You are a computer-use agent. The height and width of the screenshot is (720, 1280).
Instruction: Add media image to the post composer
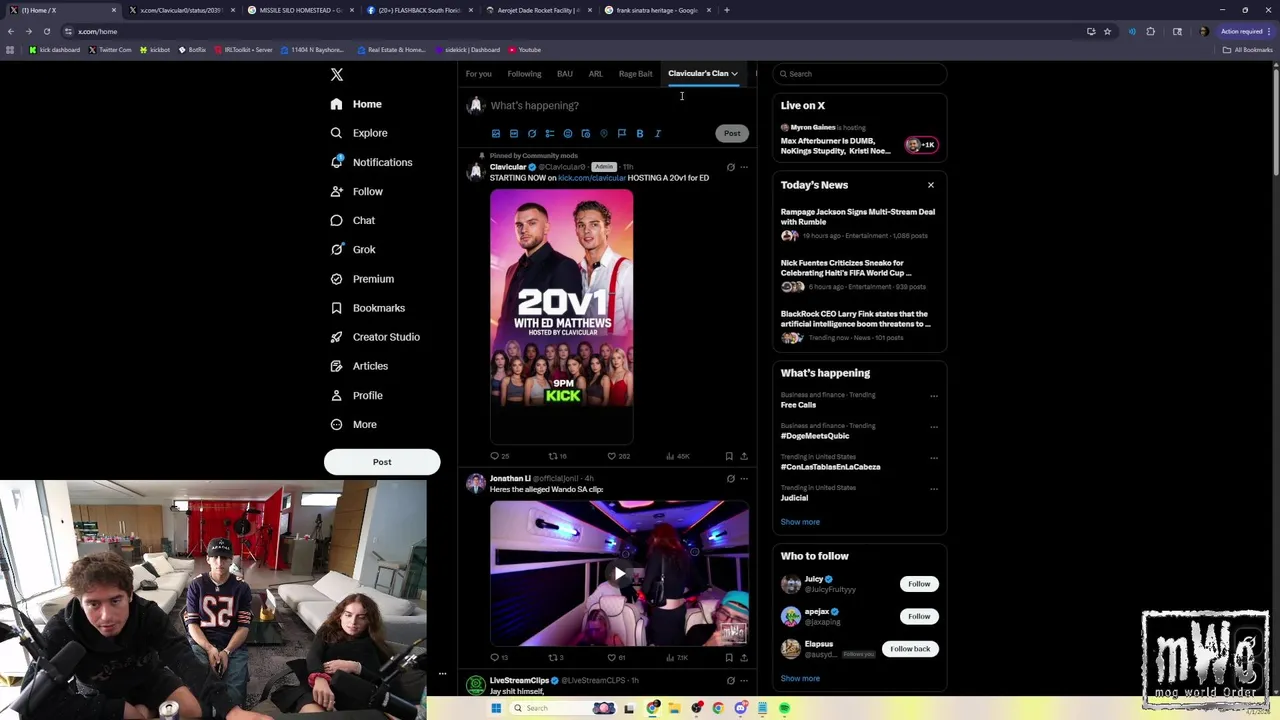(496, 133)
